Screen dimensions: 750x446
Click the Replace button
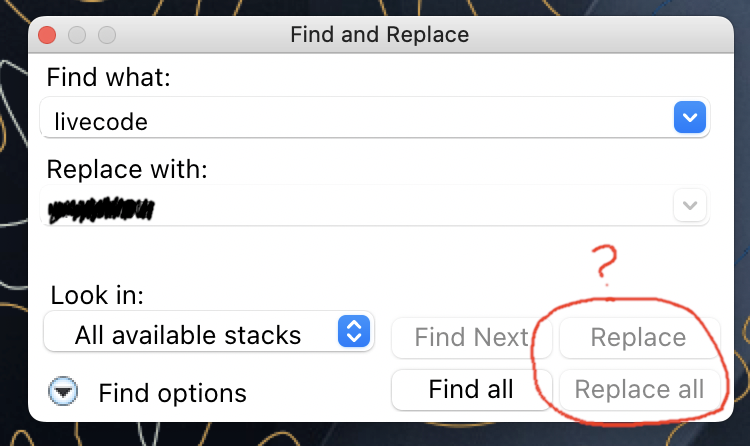[x=638, y=338]
